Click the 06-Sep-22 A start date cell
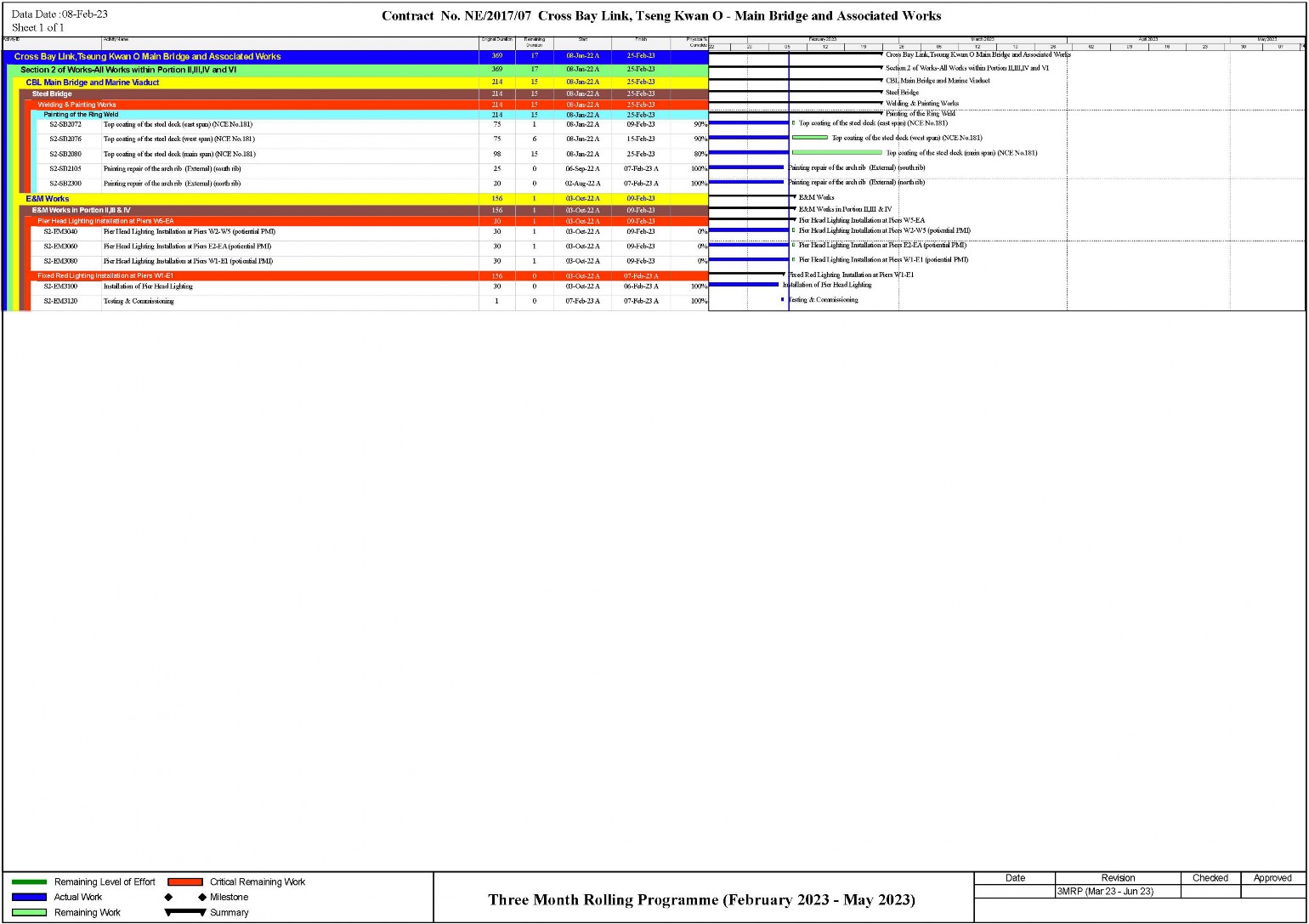The image size is (1309, 924). [x=583, y=169]
